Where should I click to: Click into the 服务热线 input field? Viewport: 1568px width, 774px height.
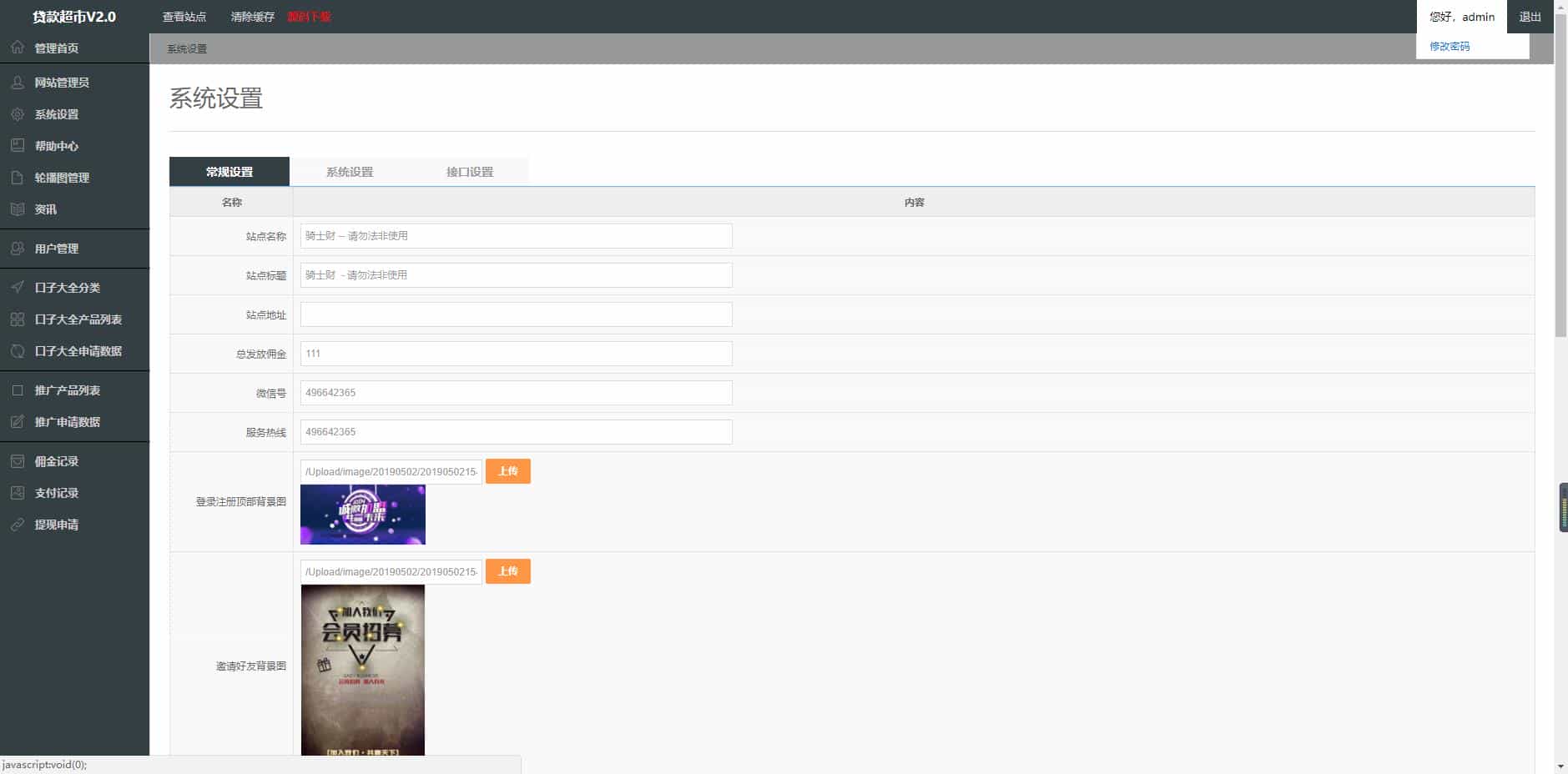click(517, 432)
